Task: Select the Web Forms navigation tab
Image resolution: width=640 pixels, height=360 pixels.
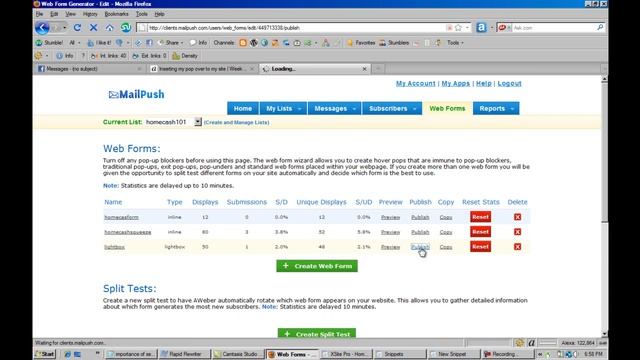Action: [447, 109]
